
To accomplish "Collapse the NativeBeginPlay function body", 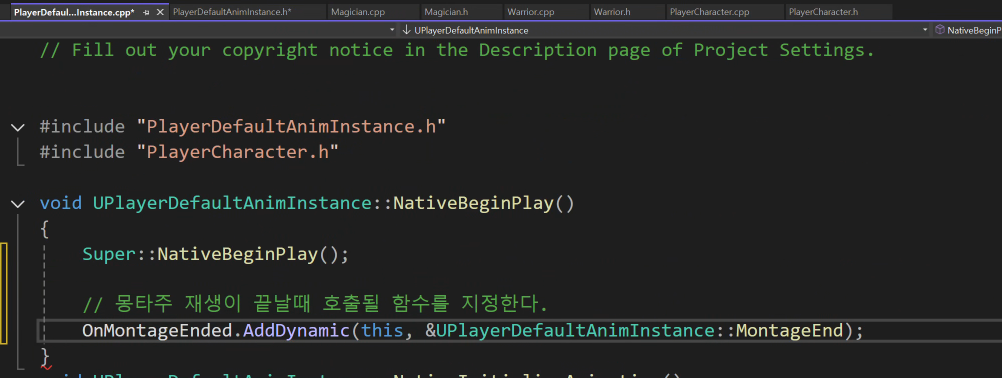I will (x=18, y=204).
